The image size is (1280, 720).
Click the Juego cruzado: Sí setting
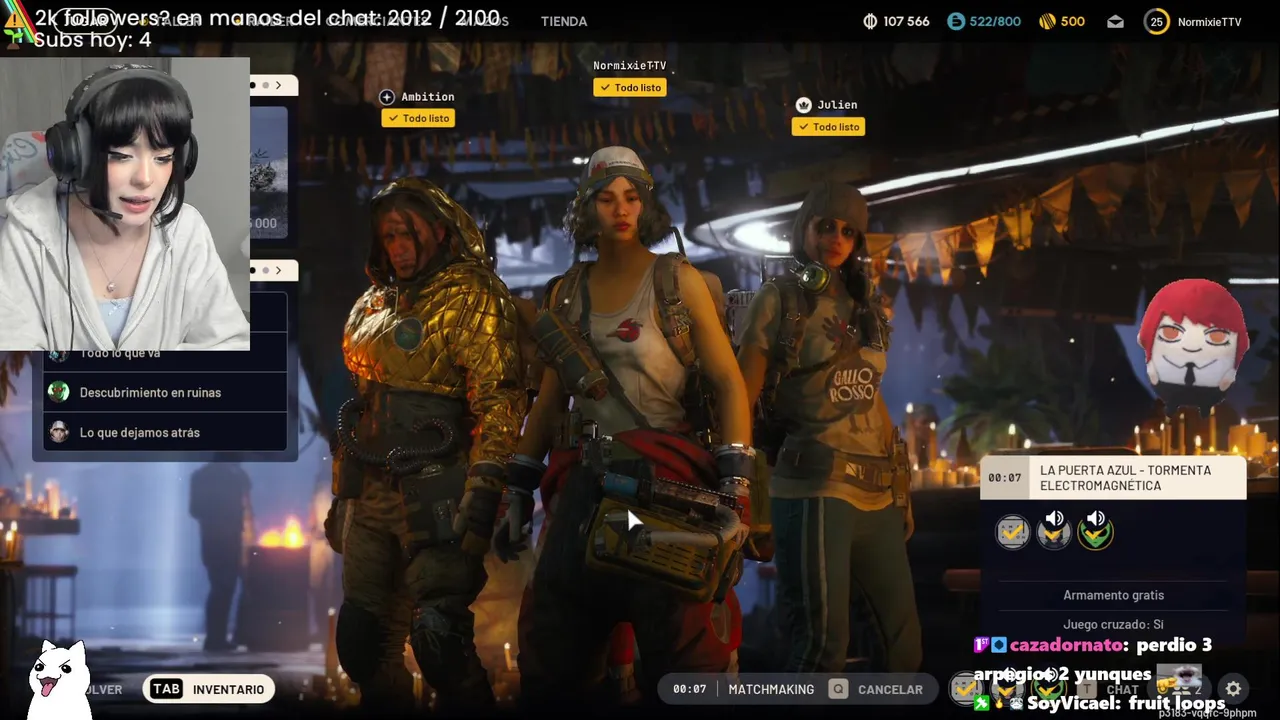click(1113, 625)
